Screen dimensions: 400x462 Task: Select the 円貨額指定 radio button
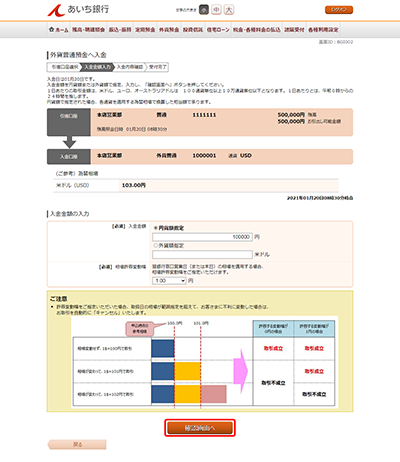coord(155,228)
